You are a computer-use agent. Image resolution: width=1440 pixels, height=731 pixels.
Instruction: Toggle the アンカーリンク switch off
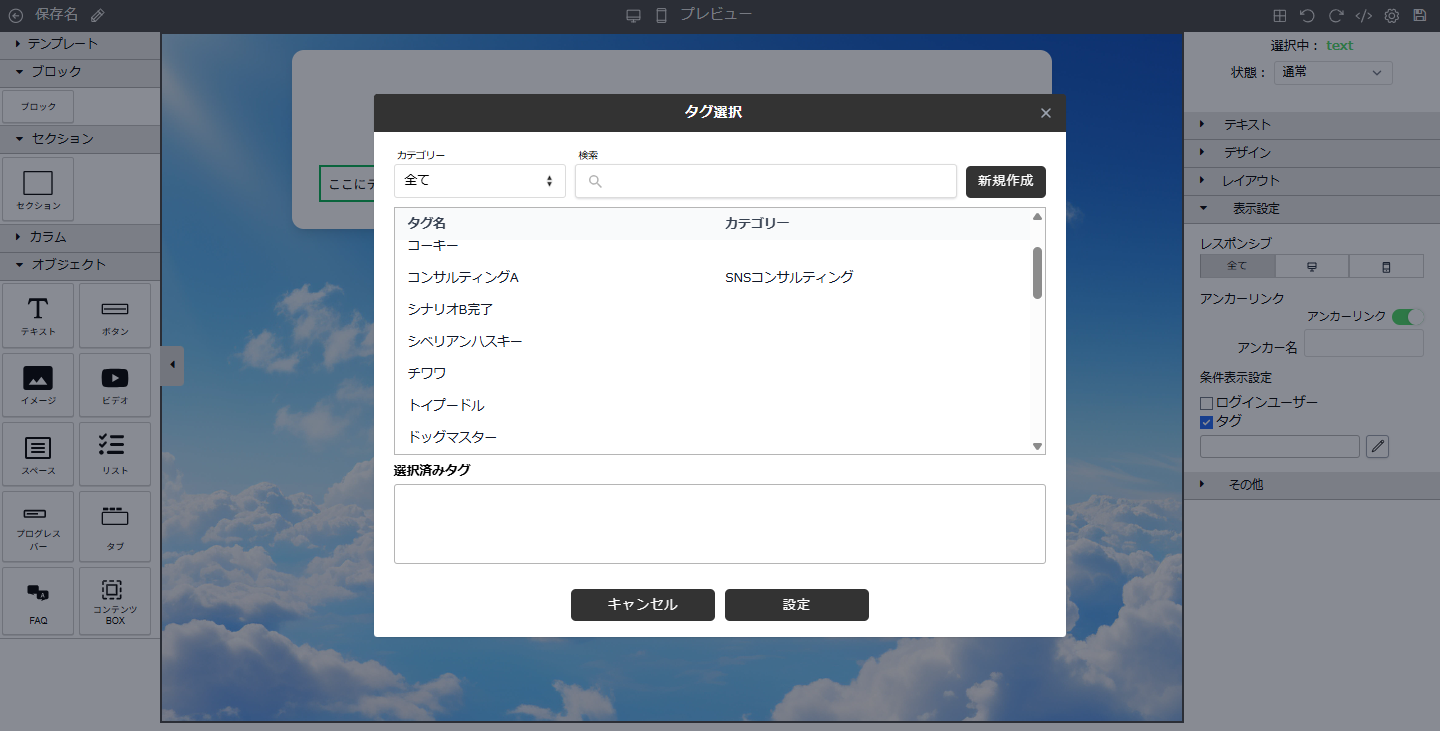[1407, 316]
